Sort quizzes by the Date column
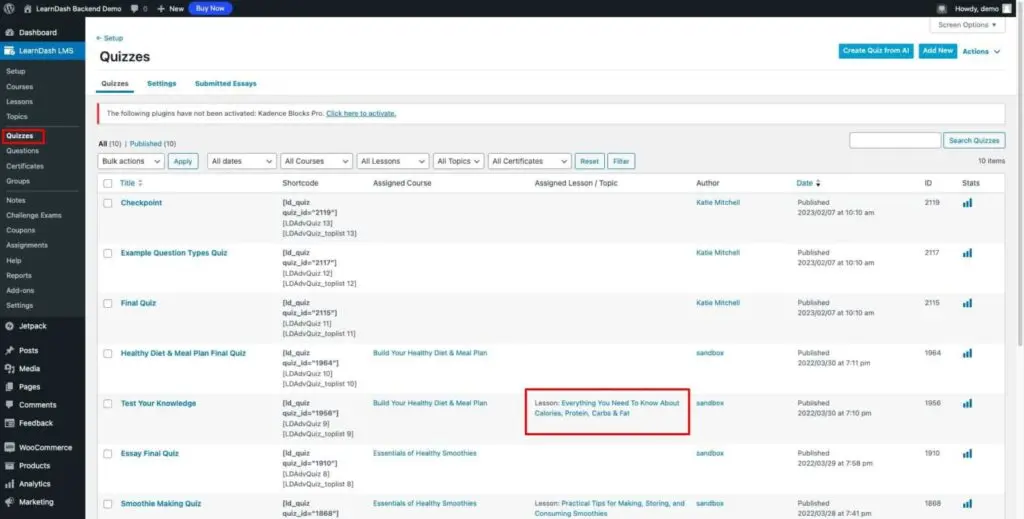The width and height of the screenshot is (1024, 519). pyautogui.click(x=808, y=183)
